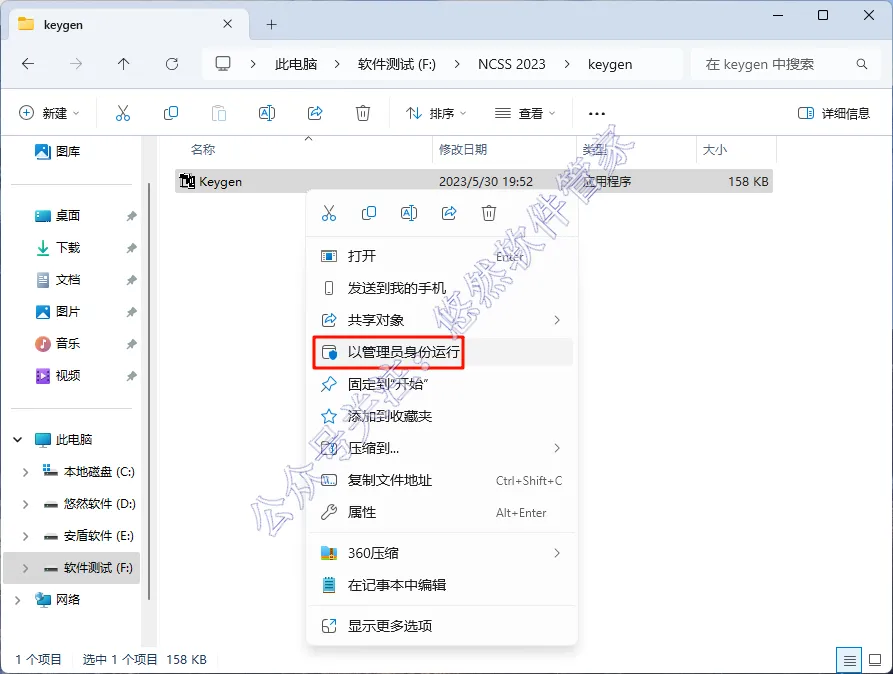893x674 pixels.
Task: Choose 添加到收藏夹
Action: coord(442,416)
